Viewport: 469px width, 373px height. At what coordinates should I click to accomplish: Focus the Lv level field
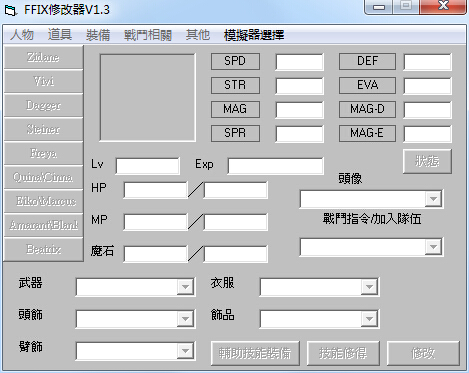147,166
